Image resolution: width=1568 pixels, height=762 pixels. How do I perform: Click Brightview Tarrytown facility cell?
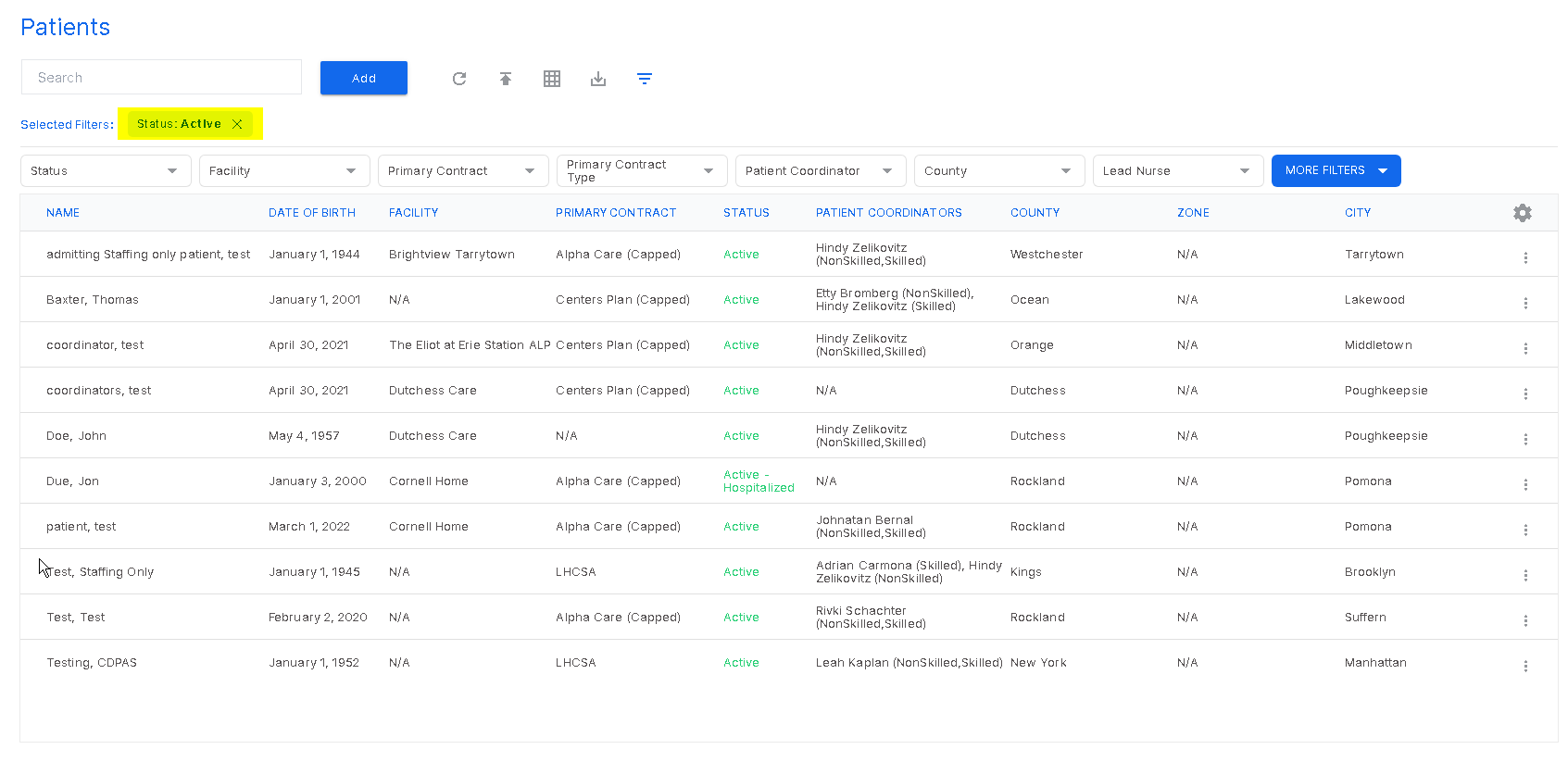click(452, 255)
